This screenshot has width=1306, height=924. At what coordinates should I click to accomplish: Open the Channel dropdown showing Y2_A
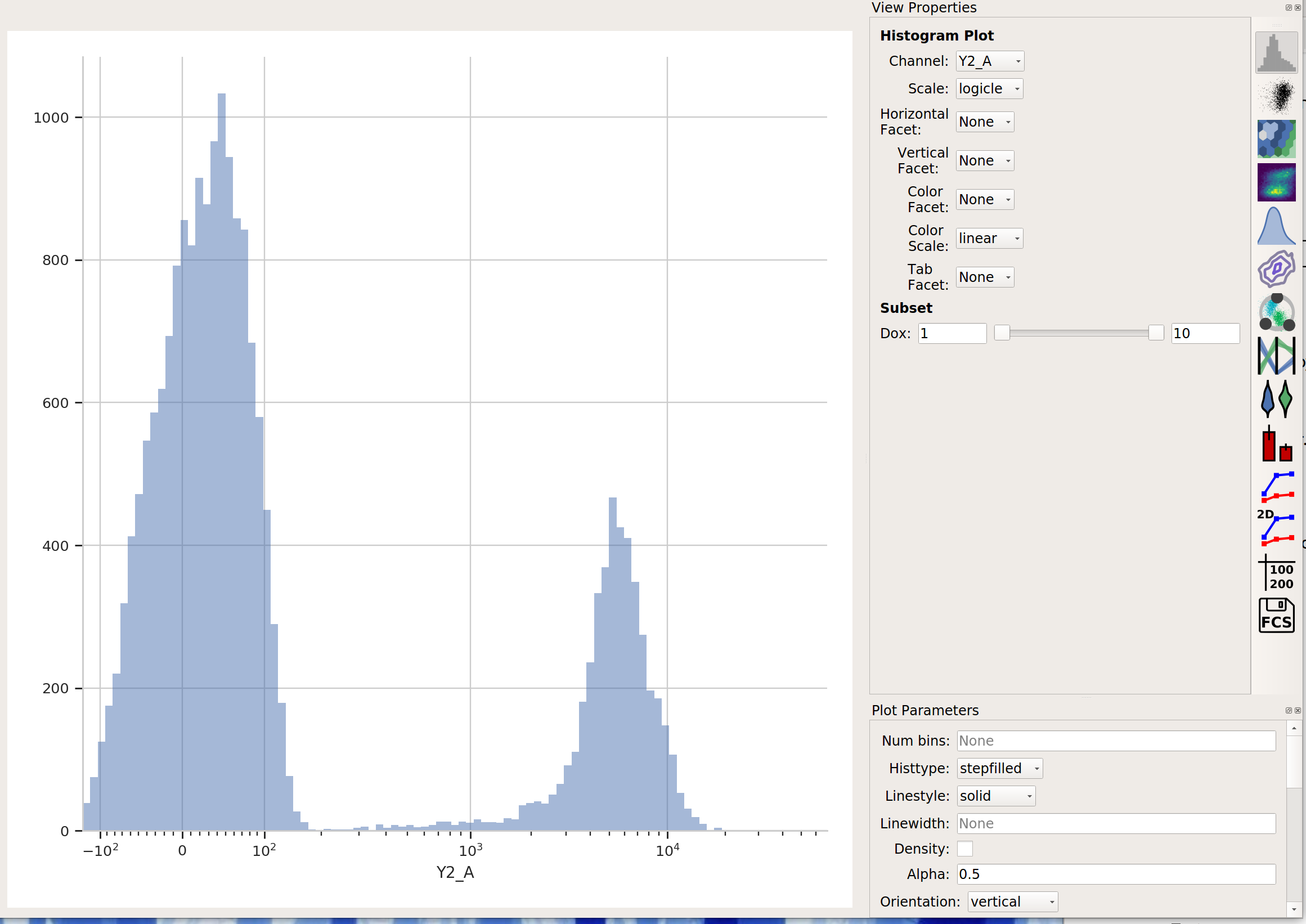click(990, 61)
